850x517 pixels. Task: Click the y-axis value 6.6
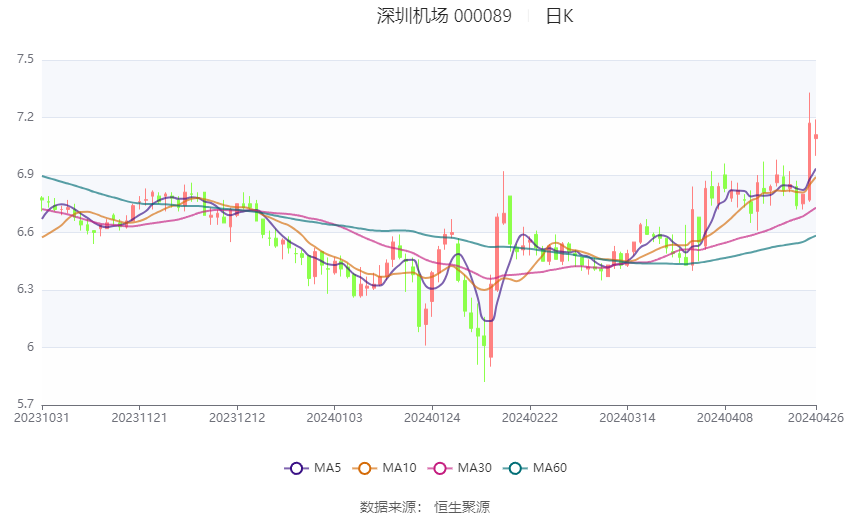pyautogui.click(x=25, y=232)
